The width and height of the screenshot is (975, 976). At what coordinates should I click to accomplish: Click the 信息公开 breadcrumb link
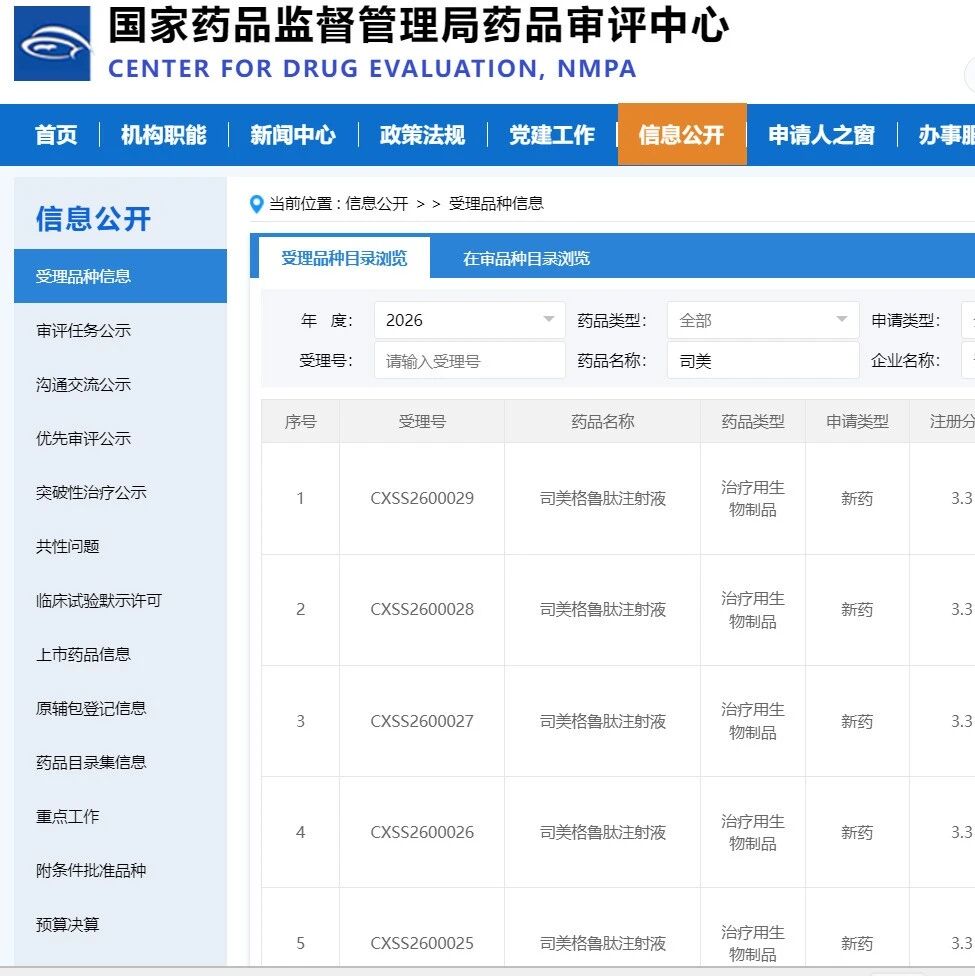tap(377, 204)
